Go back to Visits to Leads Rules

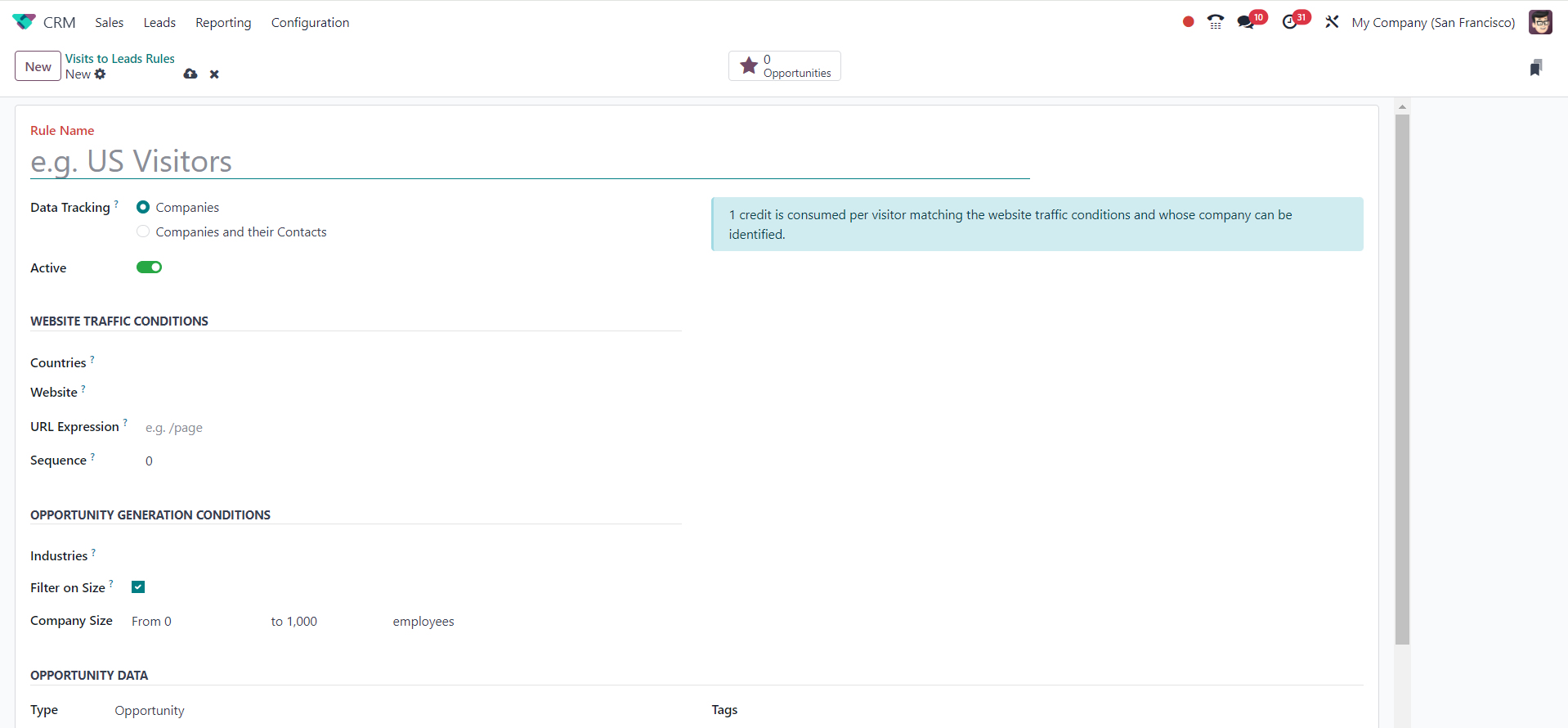tap(120, 59)
